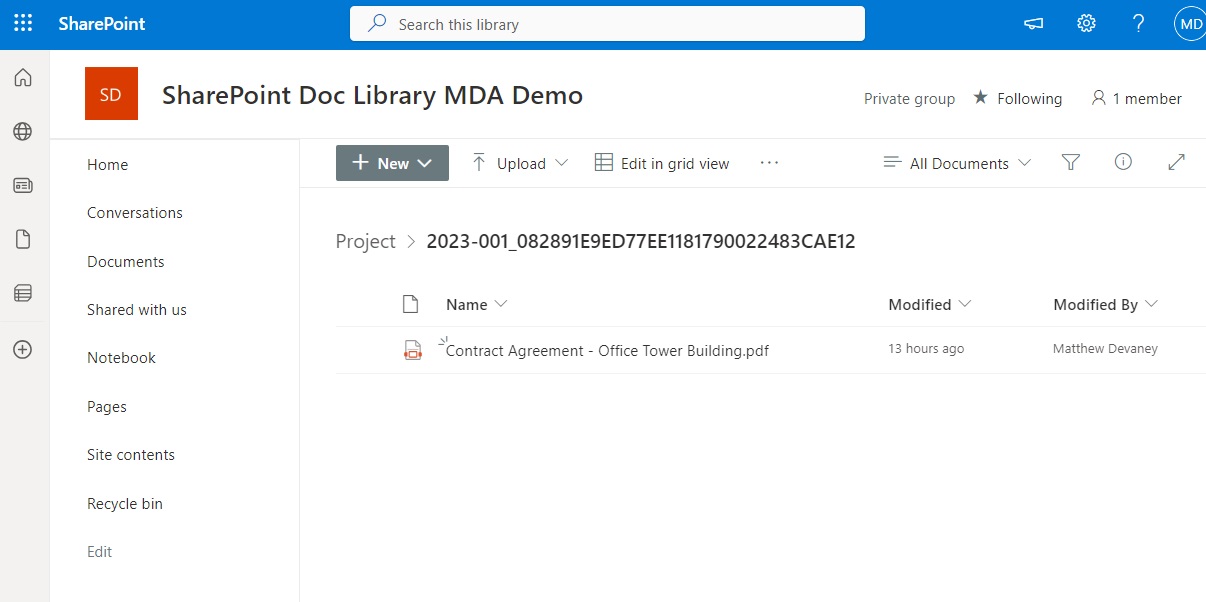Open the Microsoft 365 app launcher waffle
The width and height of the screenshot is (1206, 602).
pyautogui.click(x=22, y=23)
